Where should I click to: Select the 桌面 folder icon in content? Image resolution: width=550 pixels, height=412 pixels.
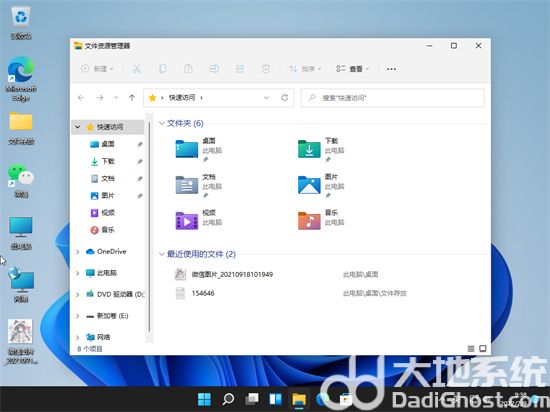coord(187,149)
